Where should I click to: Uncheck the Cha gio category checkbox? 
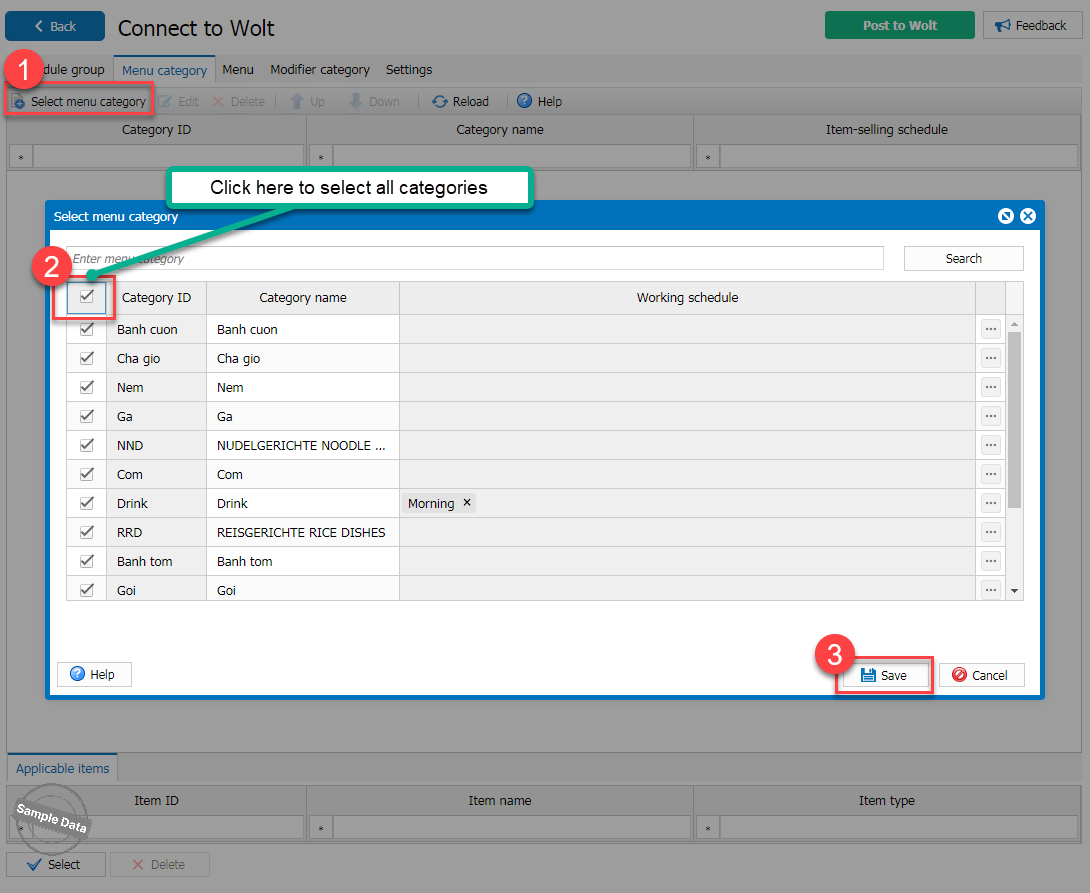86,358
